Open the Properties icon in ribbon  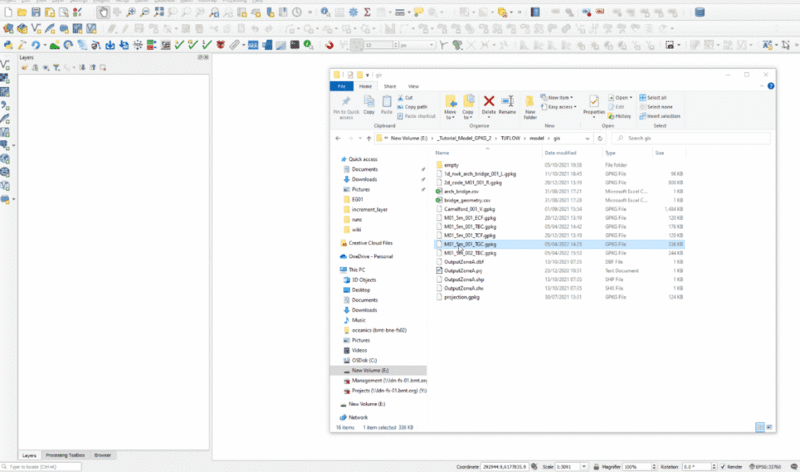tap(594, 103)
